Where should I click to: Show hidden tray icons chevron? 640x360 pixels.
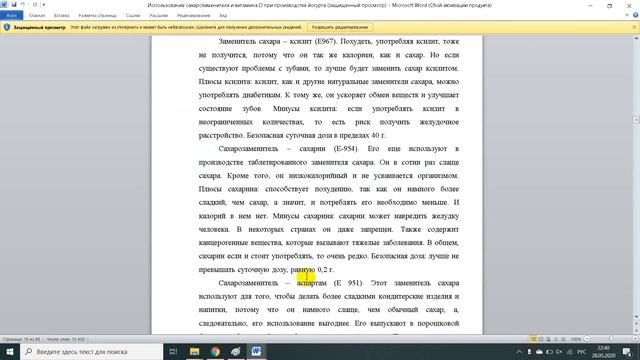[519, 351]
